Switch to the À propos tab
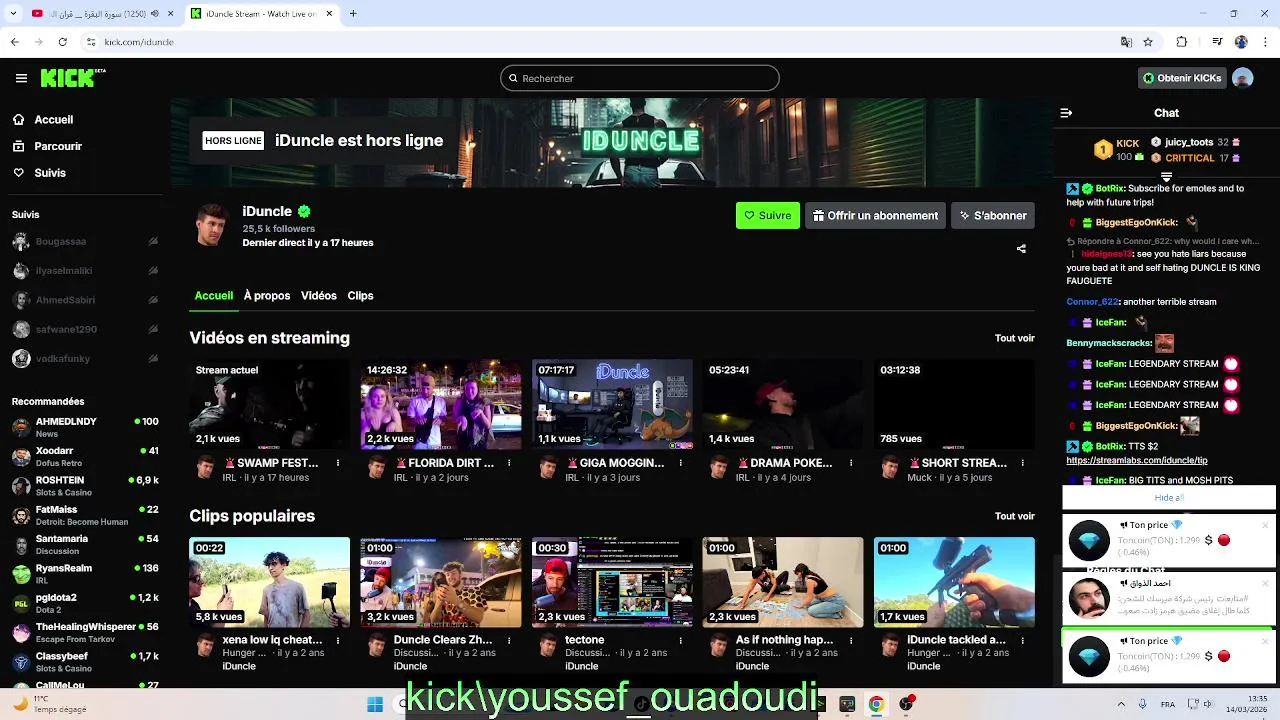The width and height of the screenshot is (1280, 720). [267, 296]
